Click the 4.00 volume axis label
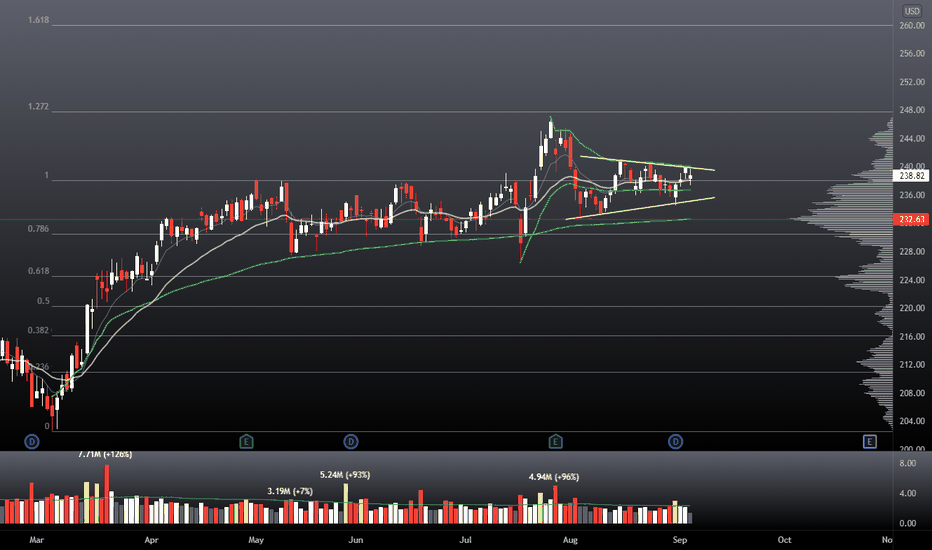Viewport: 932px width, 550px height. tap(908, 494)
